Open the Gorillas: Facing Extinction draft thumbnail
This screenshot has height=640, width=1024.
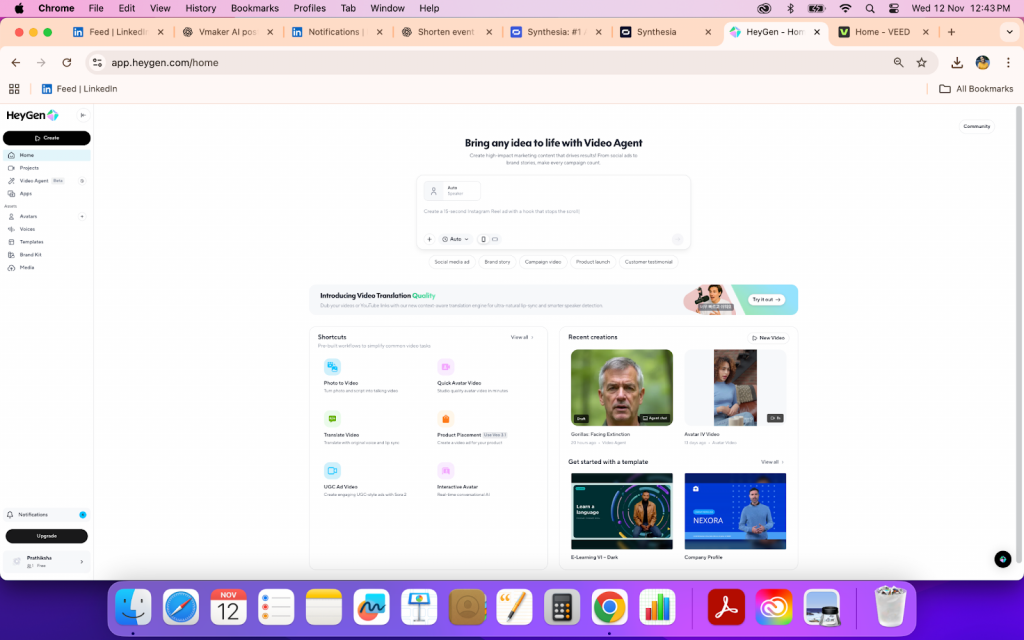coord(621,386)
